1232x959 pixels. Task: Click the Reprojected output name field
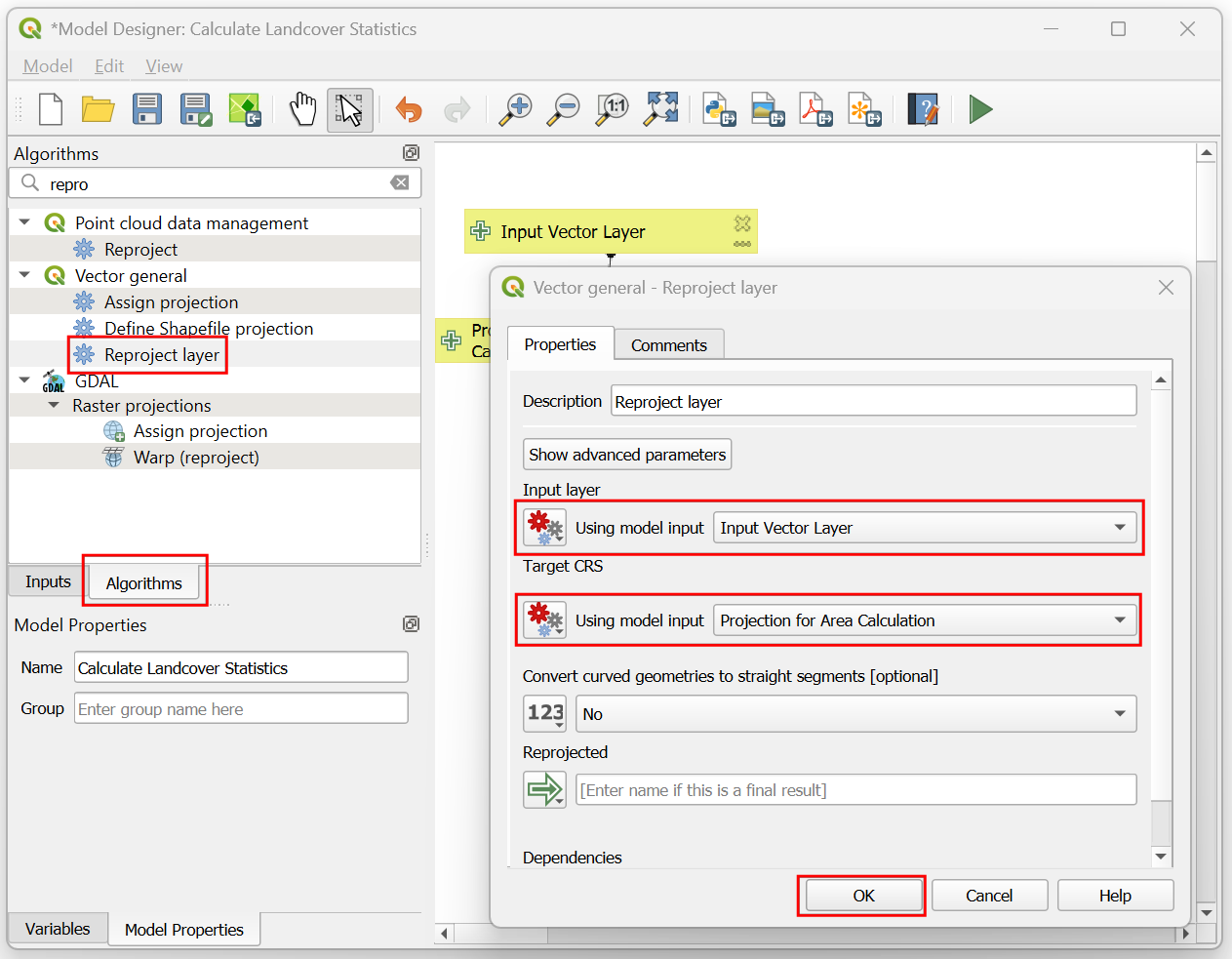pyautogui.click(x=855, y=790)
